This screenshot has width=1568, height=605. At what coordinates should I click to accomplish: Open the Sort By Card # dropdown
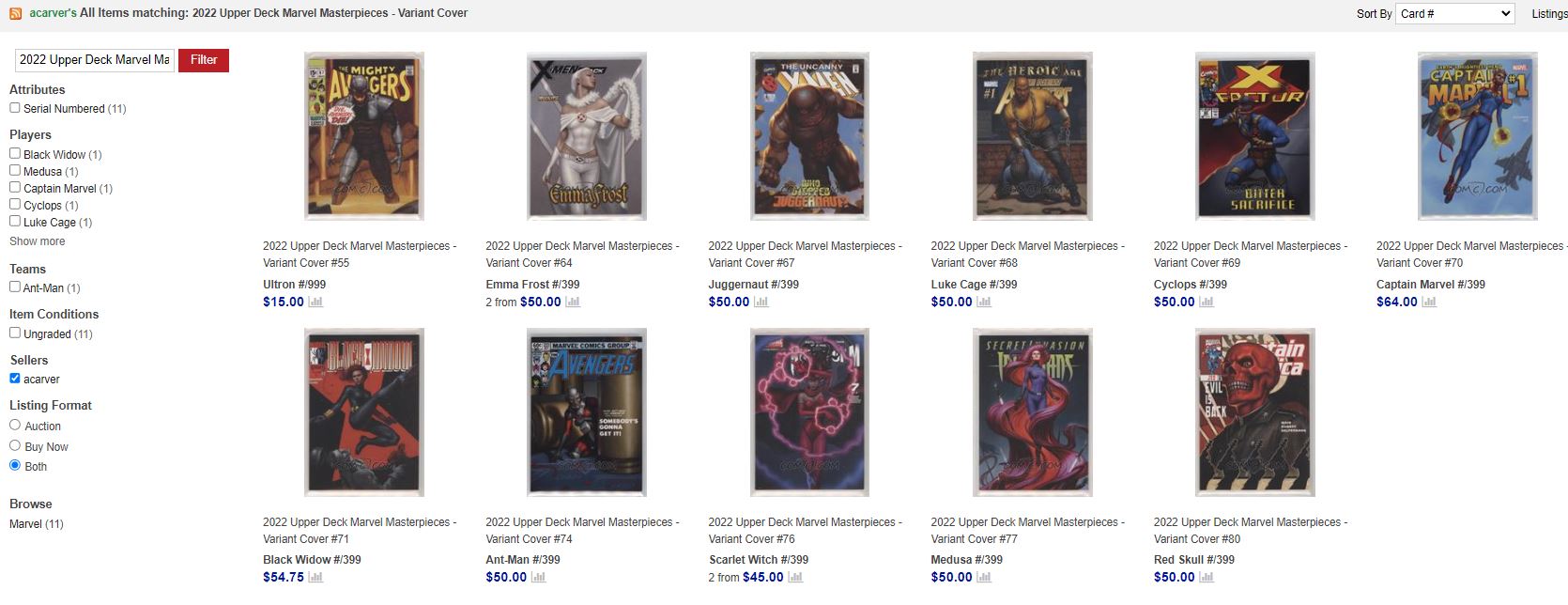coord(1455,13)
